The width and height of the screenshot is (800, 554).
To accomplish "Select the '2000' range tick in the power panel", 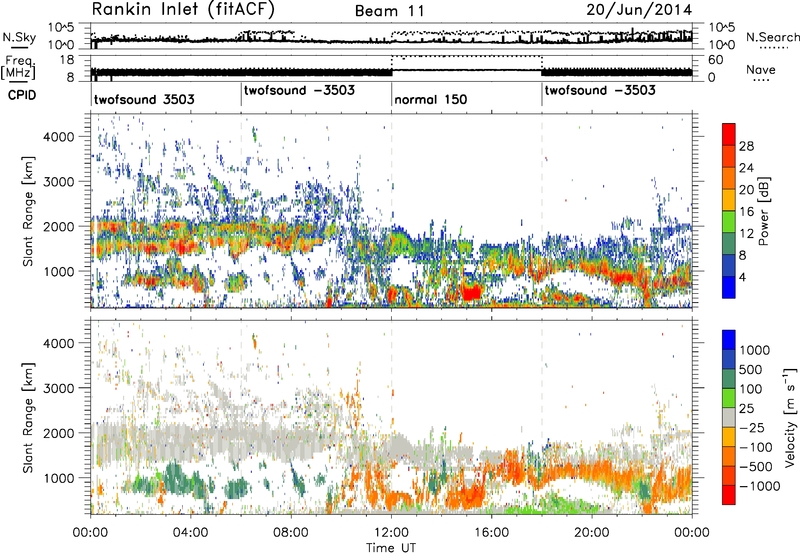I will click(x=58, y=226).
